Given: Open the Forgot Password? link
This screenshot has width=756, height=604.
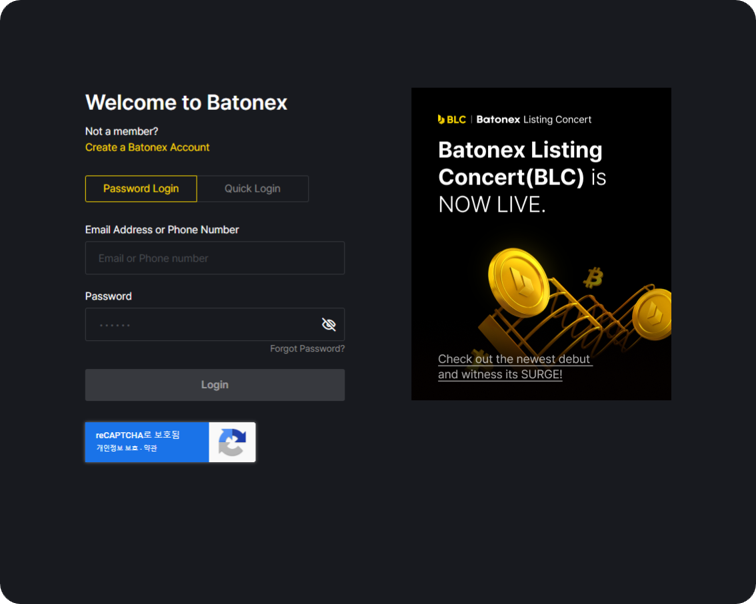Looking at the screenshot, I should point(307,349).
